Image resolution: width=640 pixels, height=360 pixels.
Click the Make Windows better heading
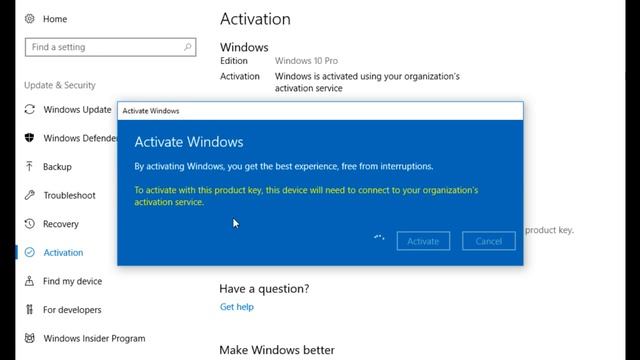click(277, 350)
